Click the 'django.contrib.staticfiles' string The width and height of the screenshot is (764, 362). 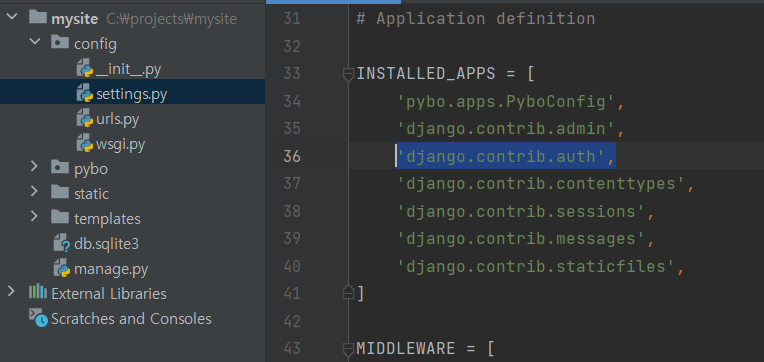(535, 267)
